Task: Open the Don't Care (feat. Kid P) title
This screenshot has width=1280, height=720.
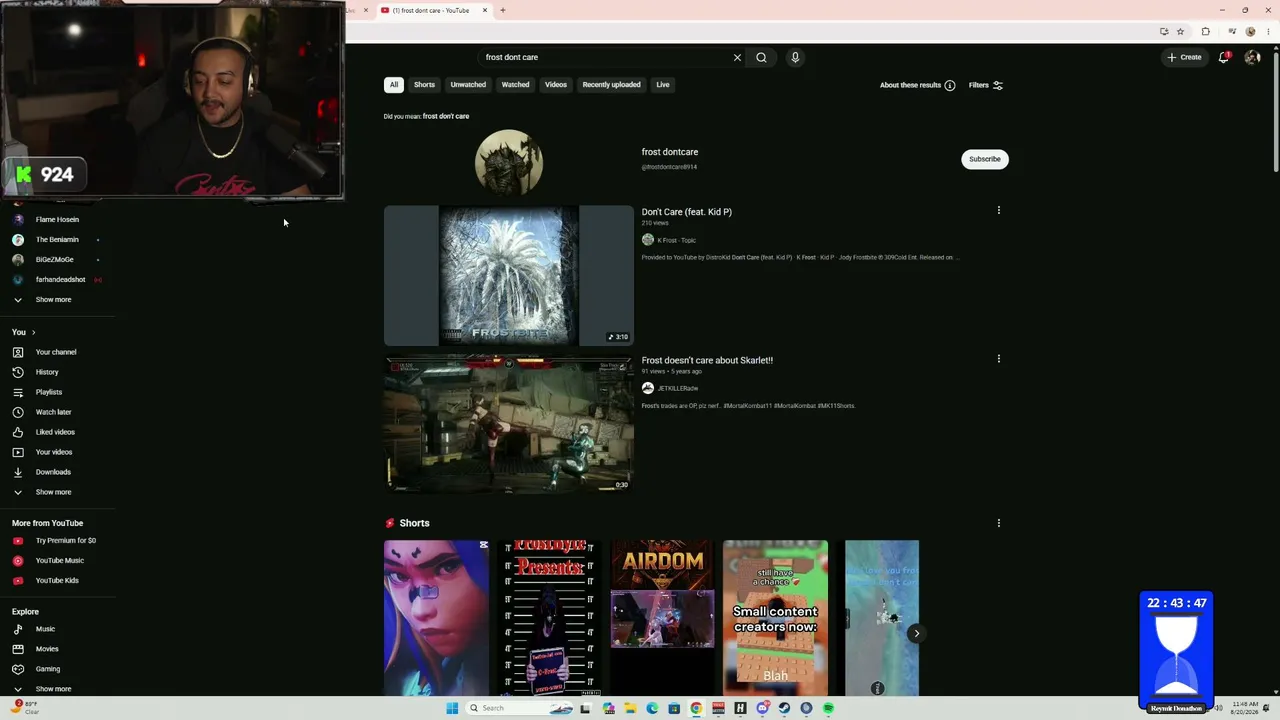Action: 687,212
